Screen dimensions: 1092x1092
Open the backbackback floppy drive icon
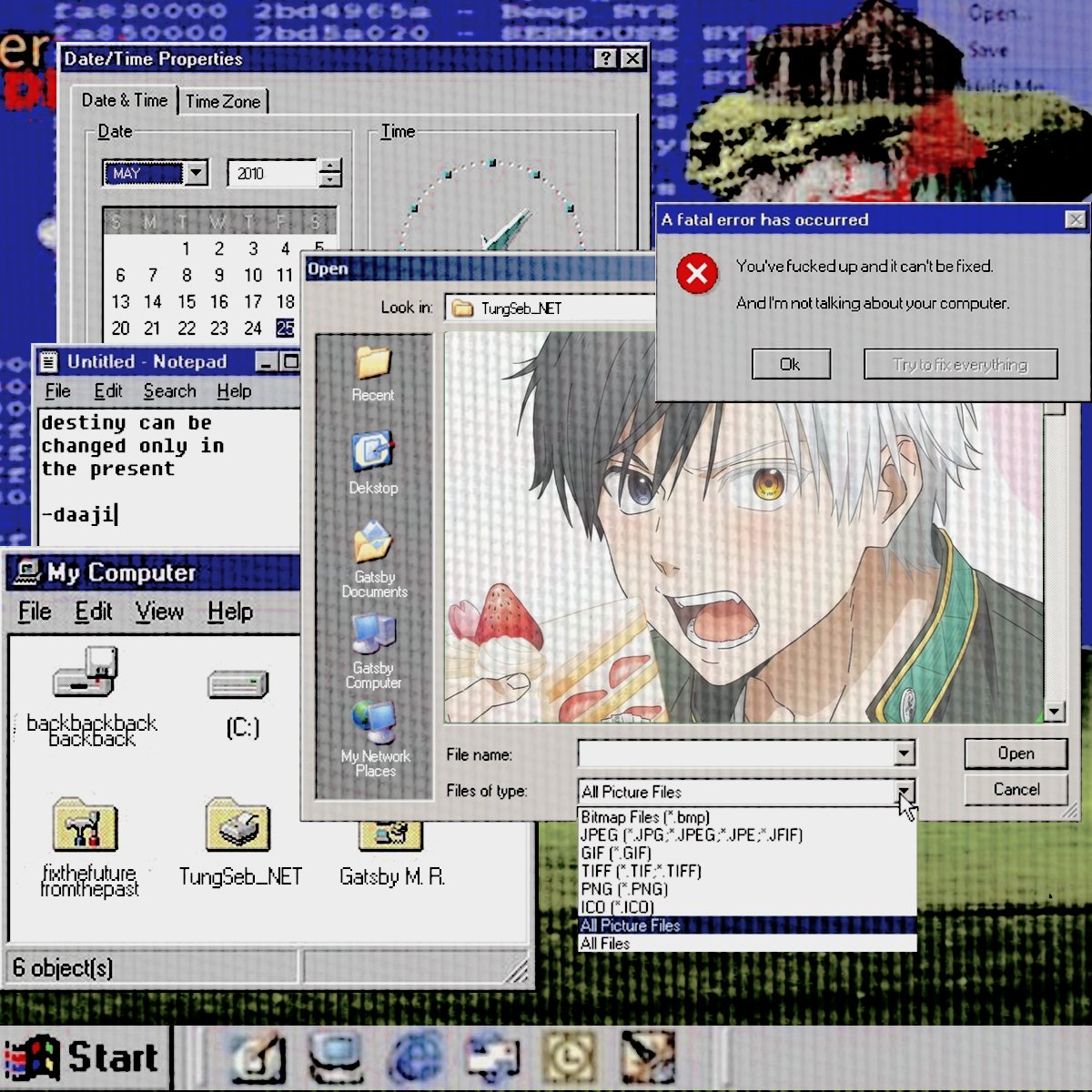[89, 673]
